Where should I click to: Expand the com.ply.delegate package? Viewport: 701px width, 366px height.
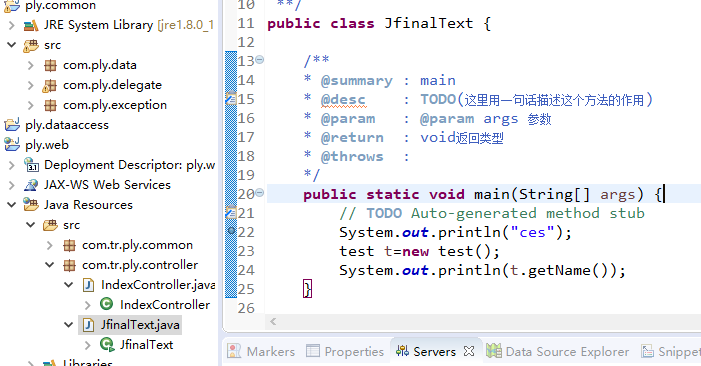[30, 85]
